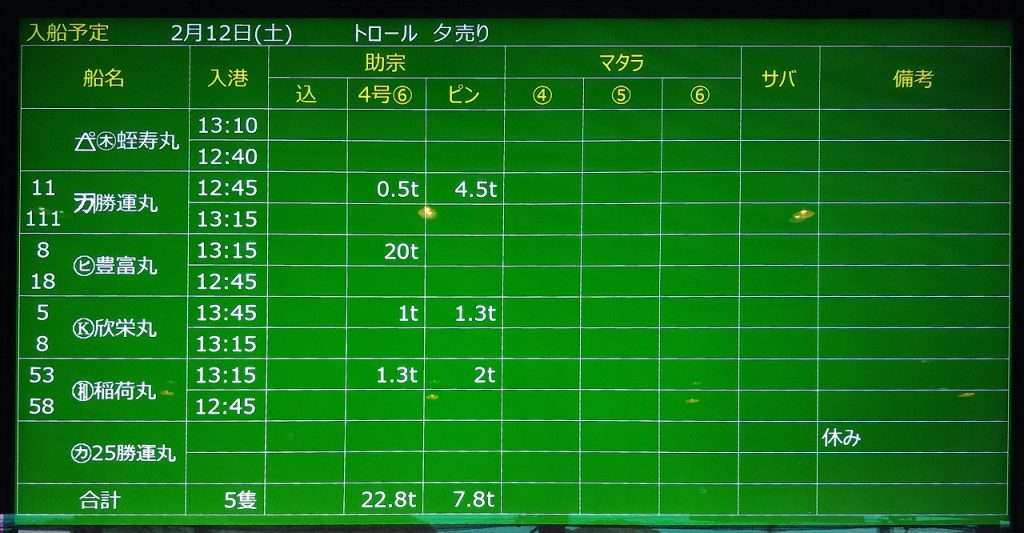Click the 船名 column header

pyautogui.click(x=104, y=78)
